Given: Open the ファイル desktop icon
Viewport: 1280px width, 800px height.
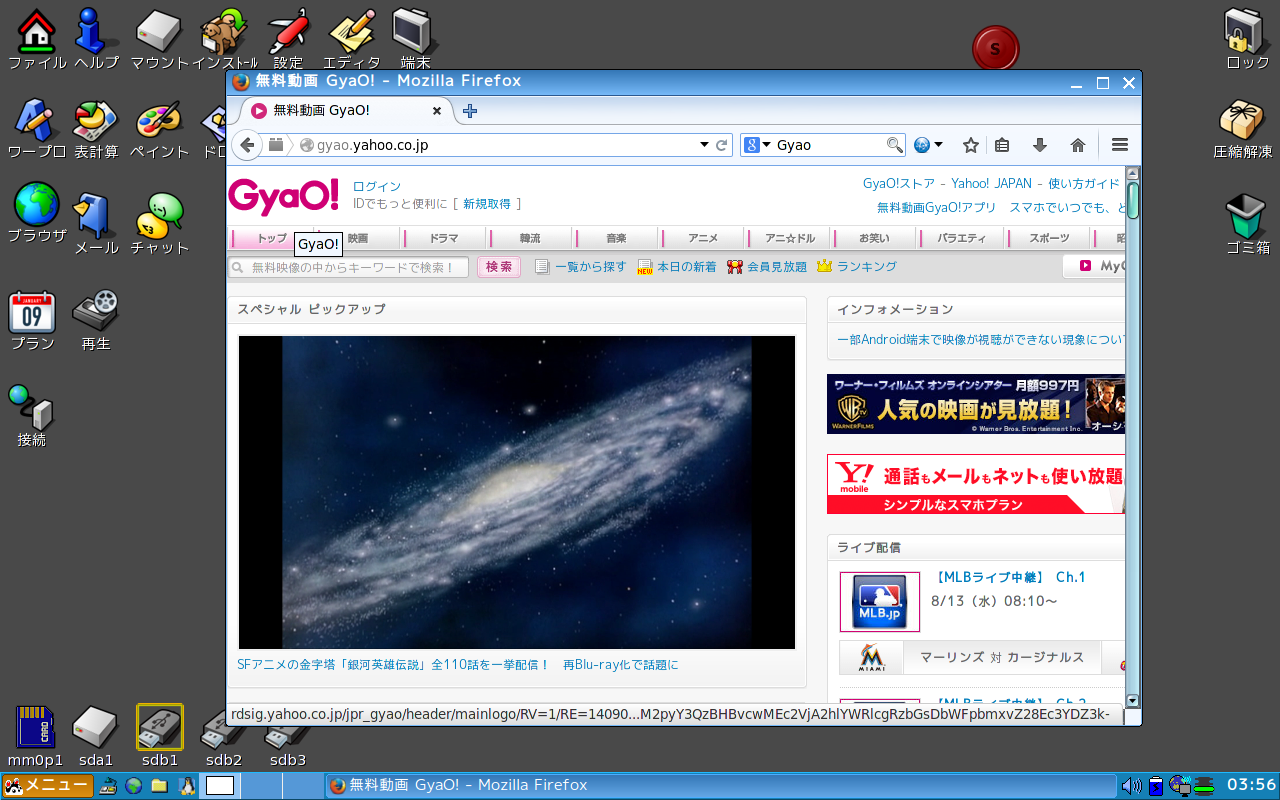Looking at the screenshot, I should pos(37,39).
